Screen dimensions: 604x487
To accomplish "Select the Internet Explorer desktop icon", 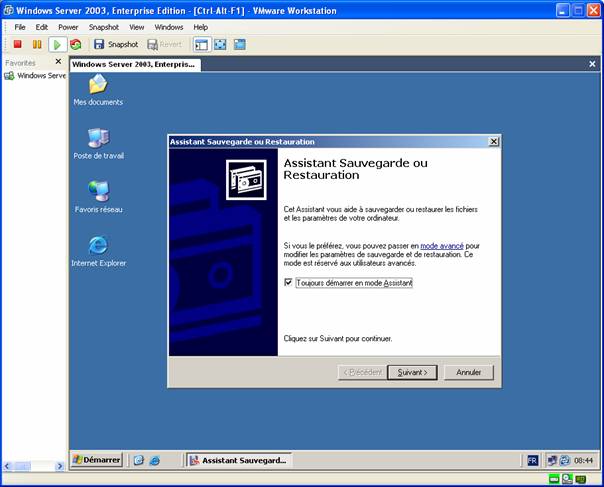I will click(x=99, y=251).
